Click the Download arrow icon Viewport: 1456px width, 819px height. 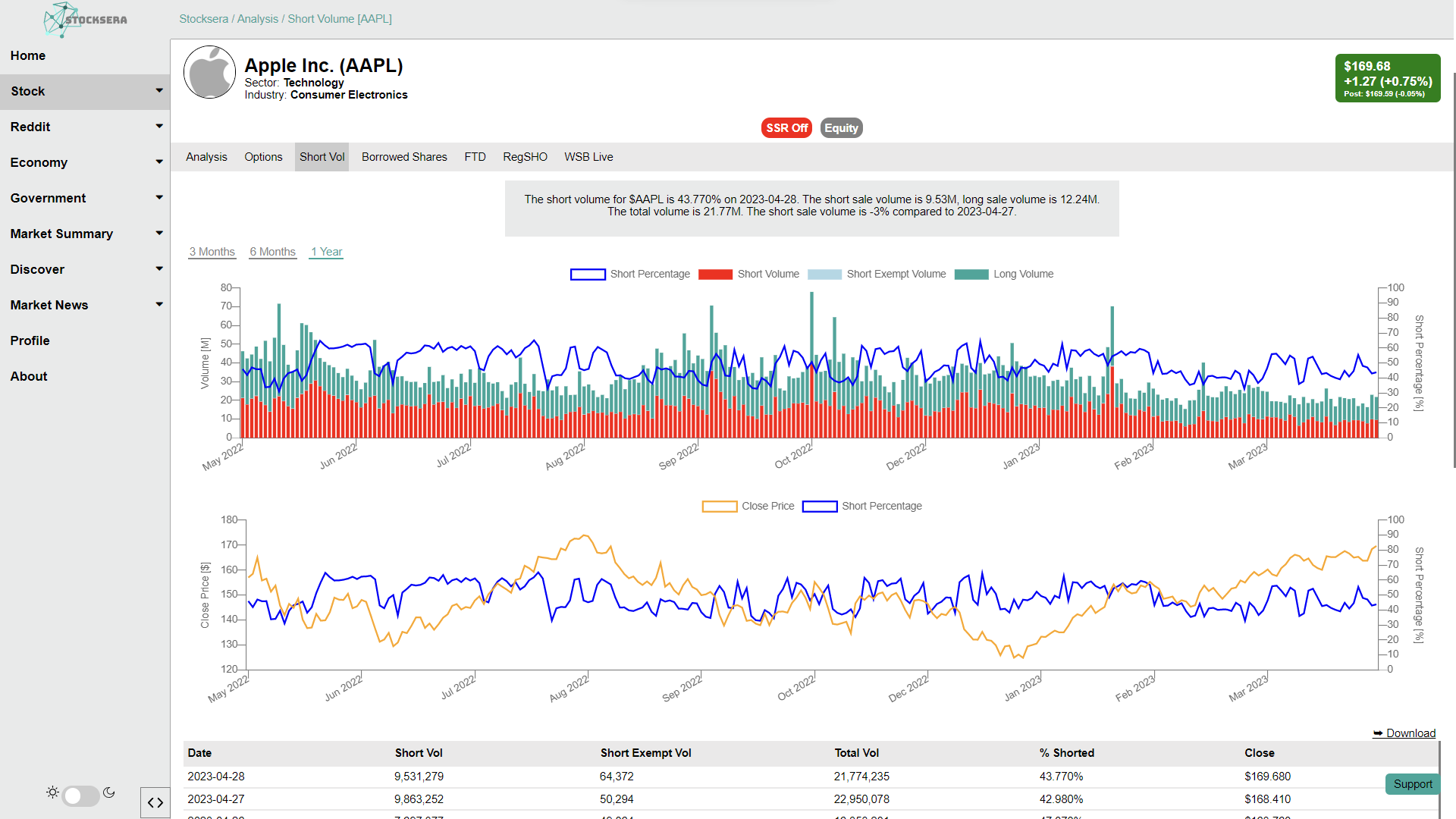(1378, 733)
